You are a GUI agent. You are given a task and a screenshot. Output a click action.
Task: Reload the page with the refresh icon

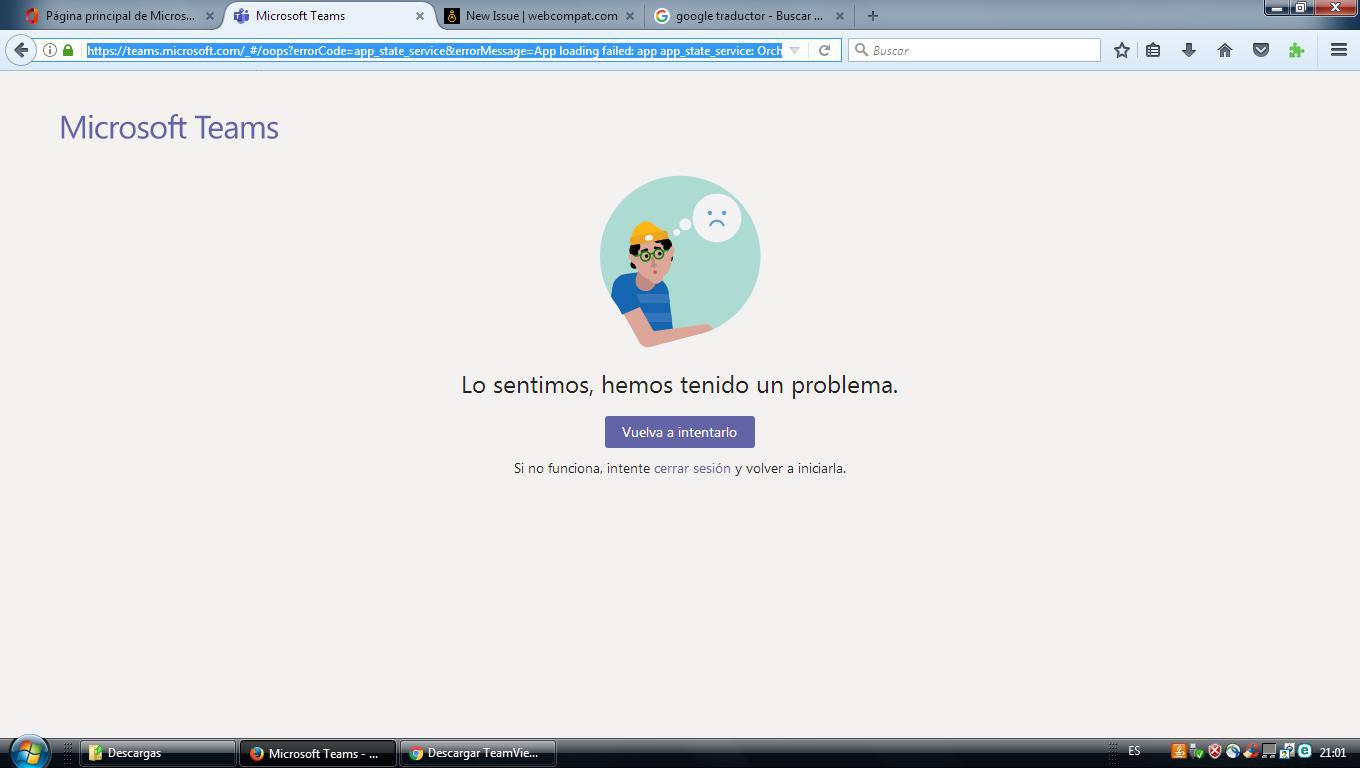(x=823, y=49)
